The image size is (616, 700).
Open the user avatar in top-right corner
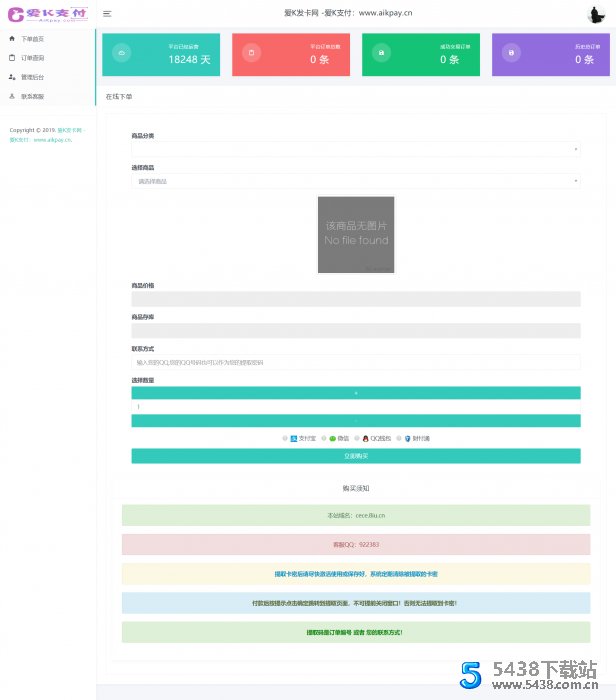point(596,14)
